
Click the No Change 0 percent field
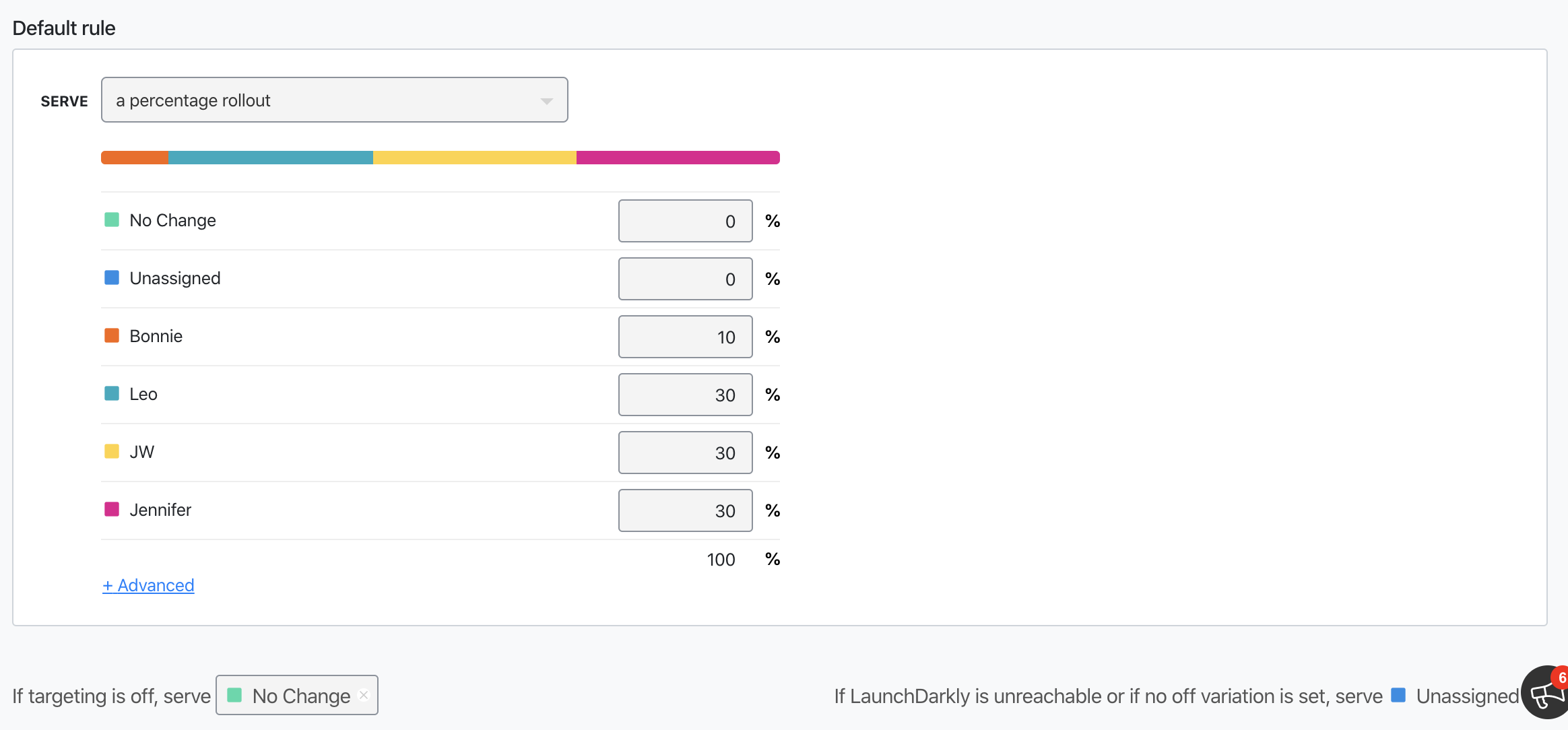(x=685, y=221)
